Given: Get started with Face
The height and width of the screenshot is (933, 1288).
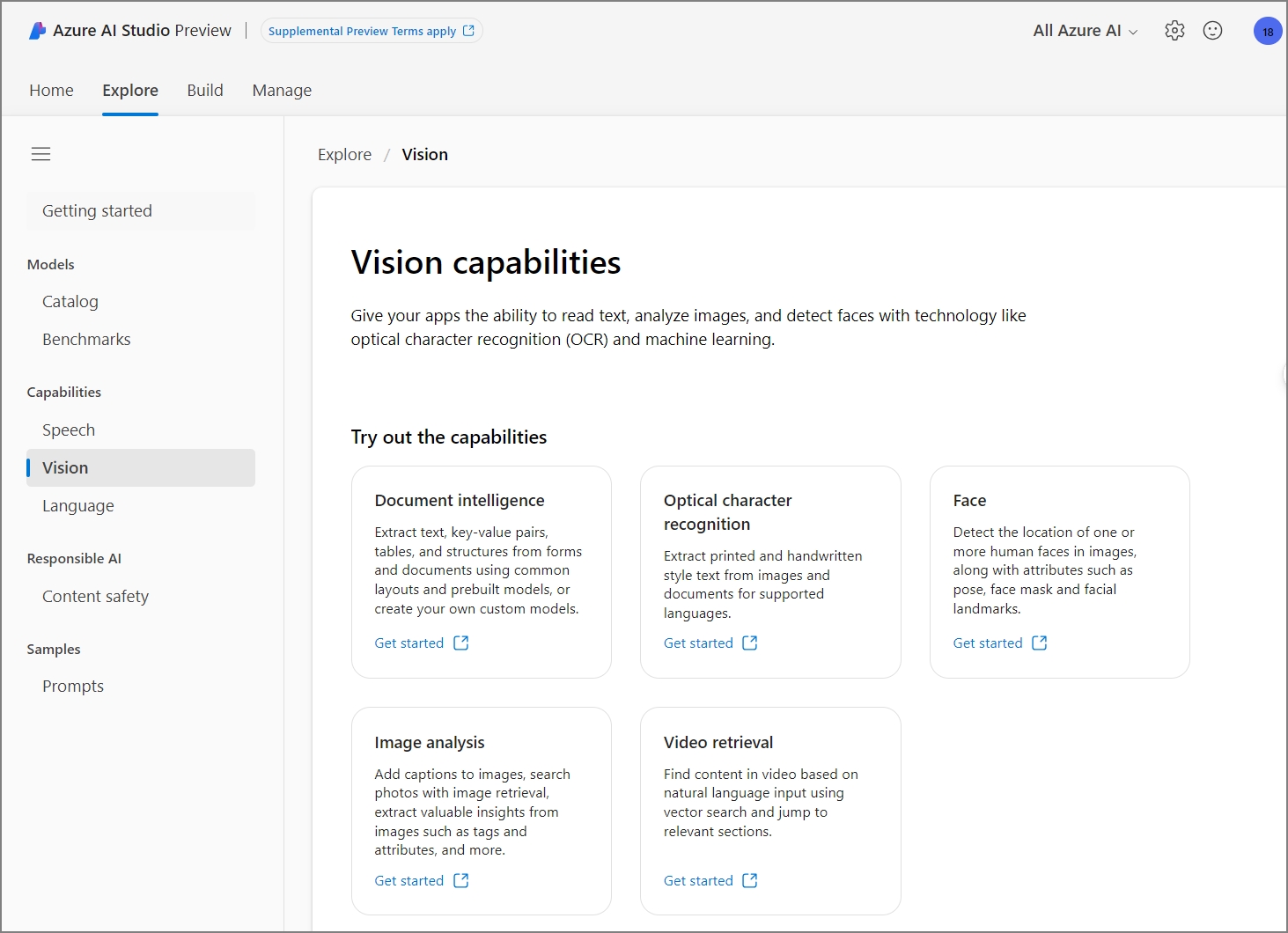Looking at the screenshot, I should click(x=988, y=643).
